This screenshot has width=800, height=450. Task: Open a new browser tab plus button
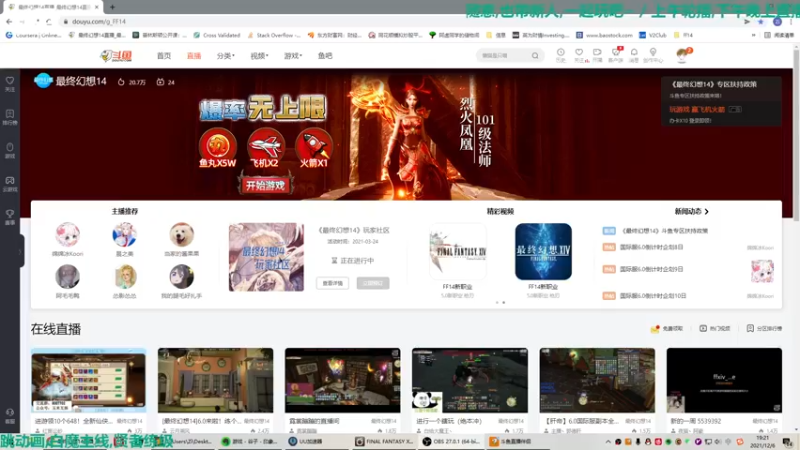pos(112,7)
